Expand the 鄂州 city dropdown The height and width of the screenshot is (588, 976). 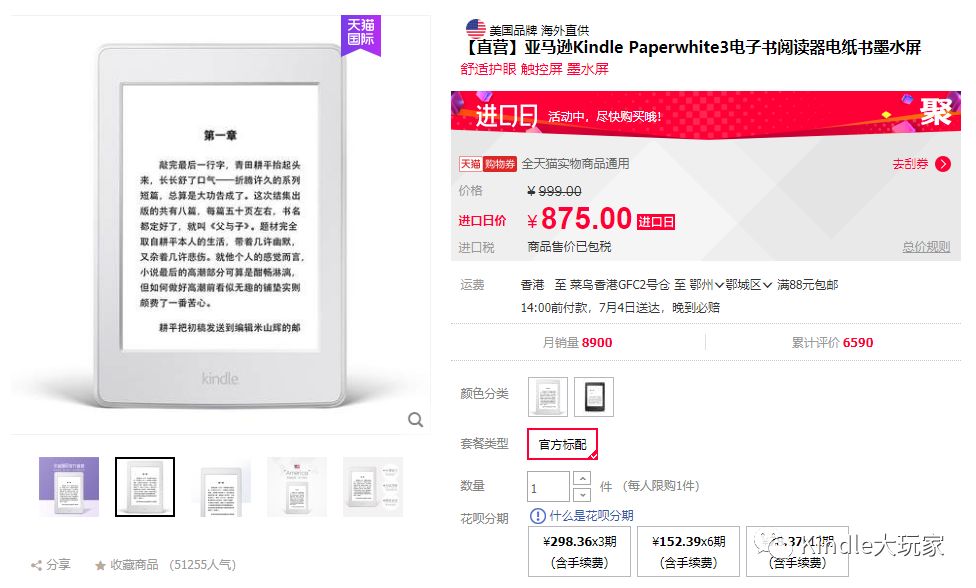(706, 285)
